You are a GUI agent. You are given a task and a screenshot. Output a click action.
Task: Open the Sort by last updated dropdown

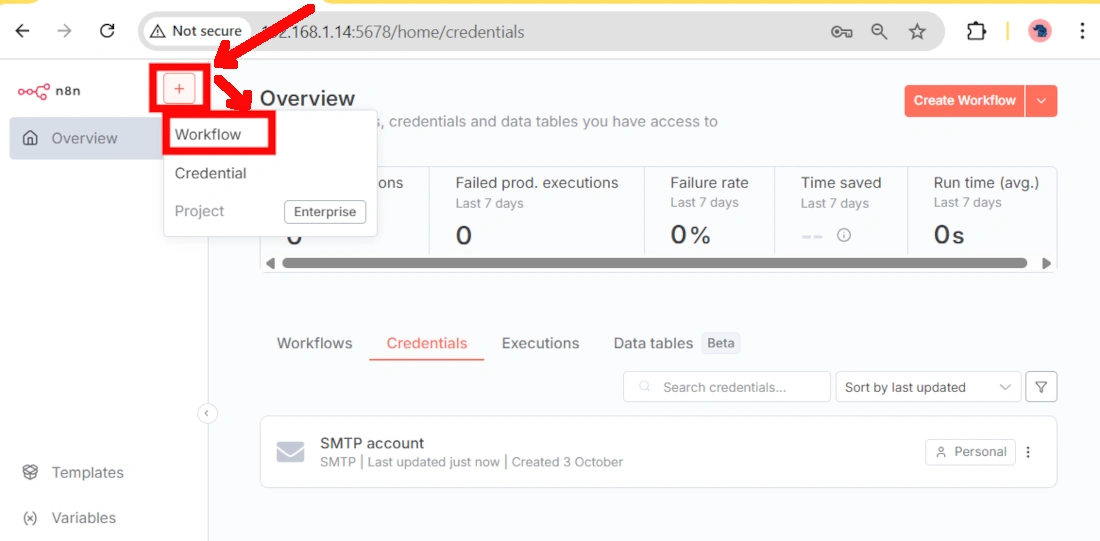927,387
